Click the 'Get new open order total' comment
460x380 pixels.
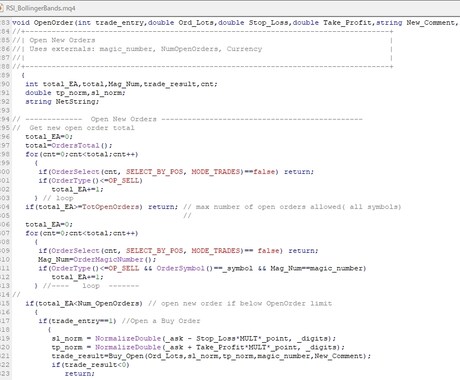(x=82, y=128)
